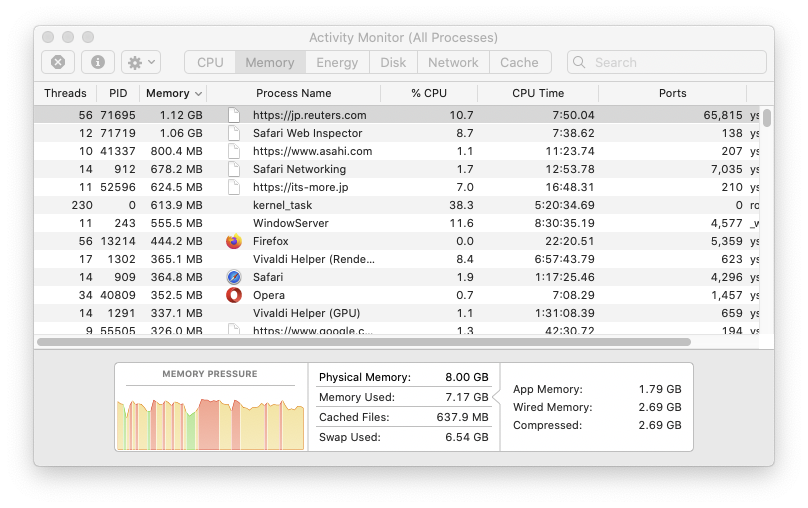Click the document icon beside Safari Networking
808x508 pixels.
pyautogui.click(x=234, y=169)
